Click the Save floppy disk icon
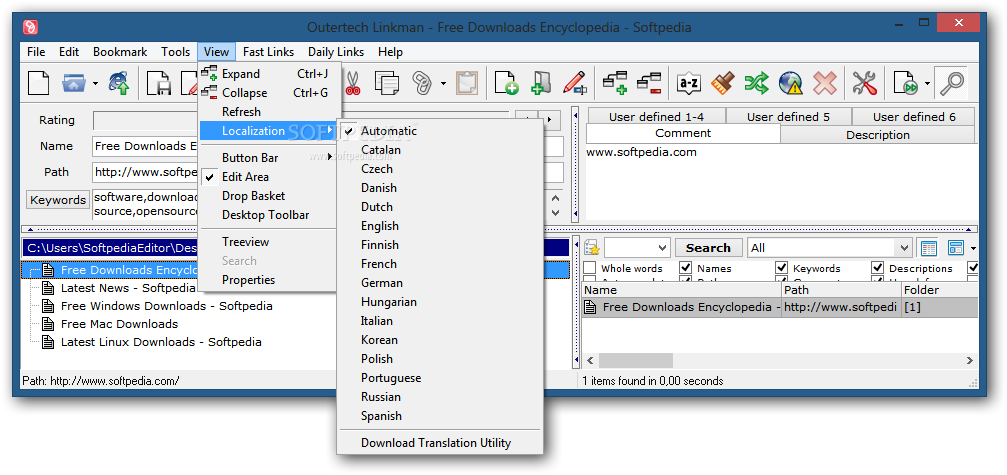The height and width of the screenshot is (475, 1007). 158,83
